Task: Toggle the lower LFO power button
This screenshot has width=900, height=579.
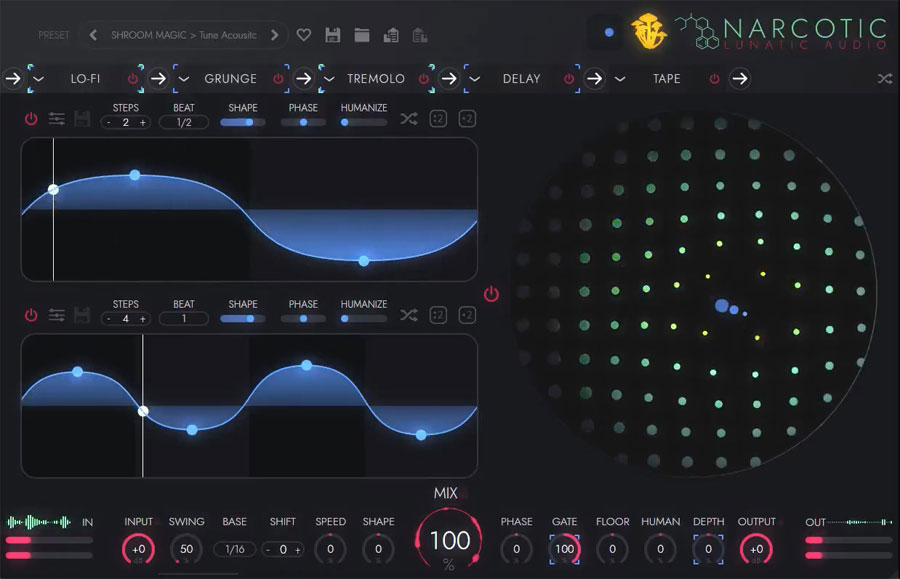Action: [x=31, y=315]
